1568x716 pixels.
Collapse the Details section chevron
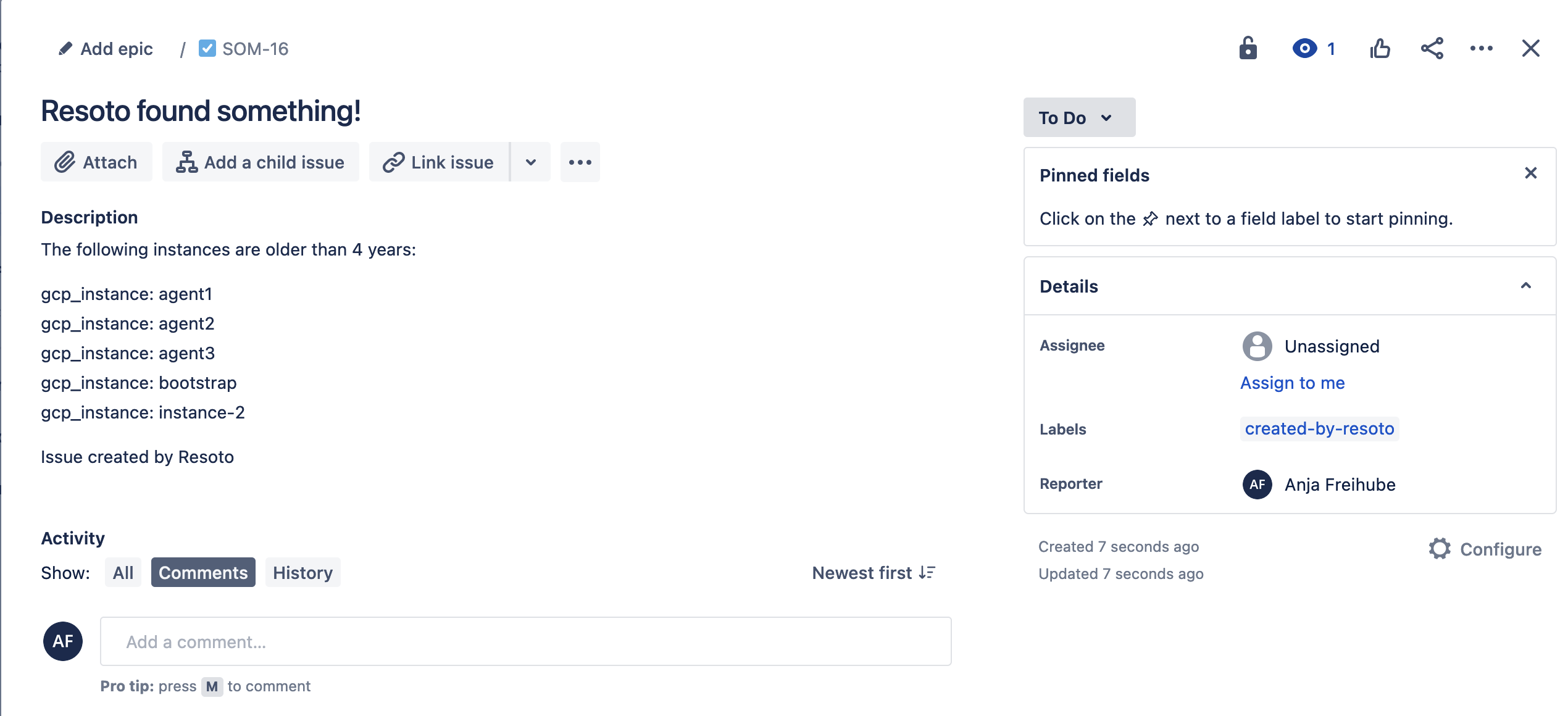coord(1528,287)
